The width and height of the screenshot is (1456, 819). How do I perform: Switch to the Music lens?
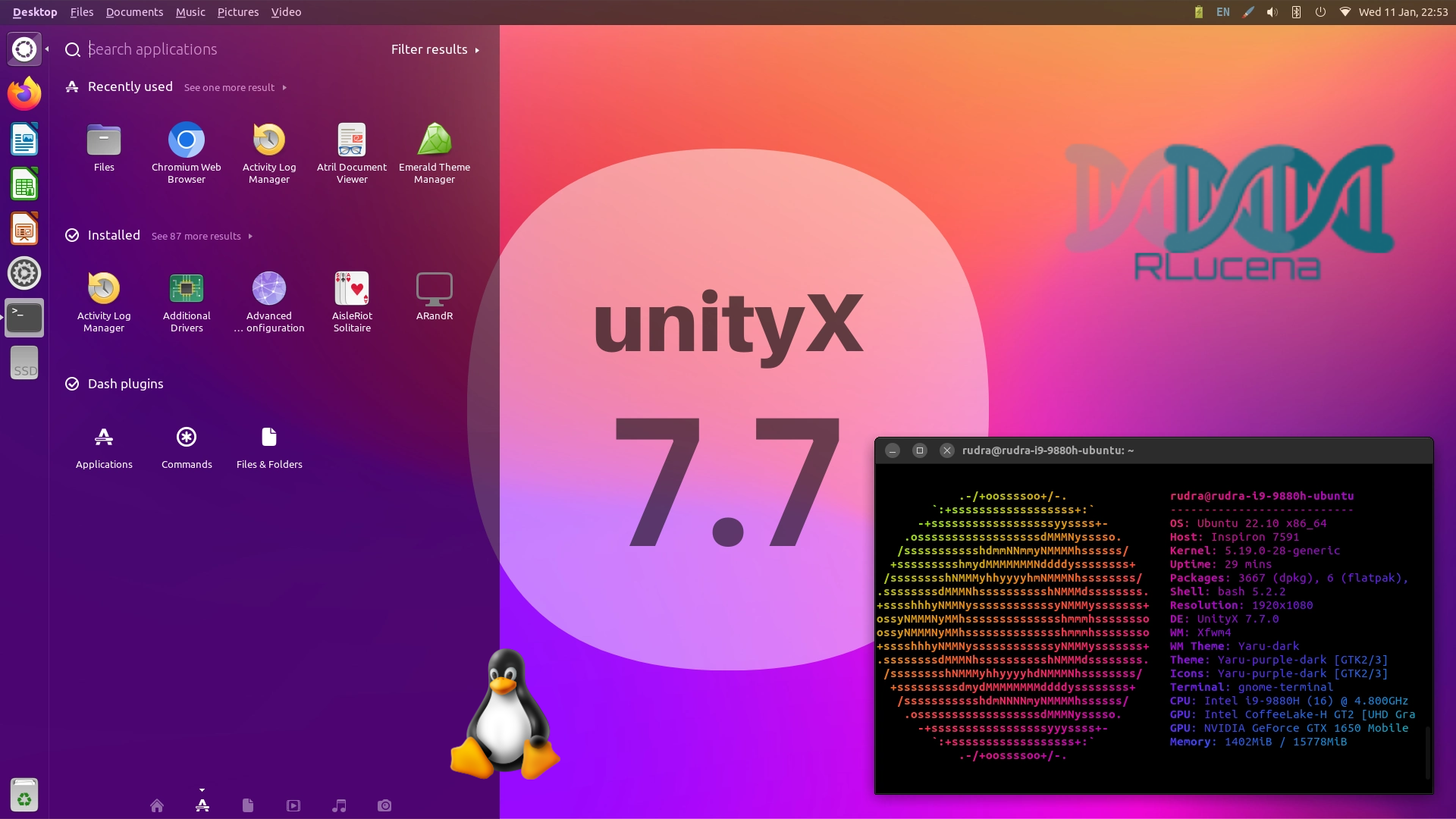coord(339,805)
